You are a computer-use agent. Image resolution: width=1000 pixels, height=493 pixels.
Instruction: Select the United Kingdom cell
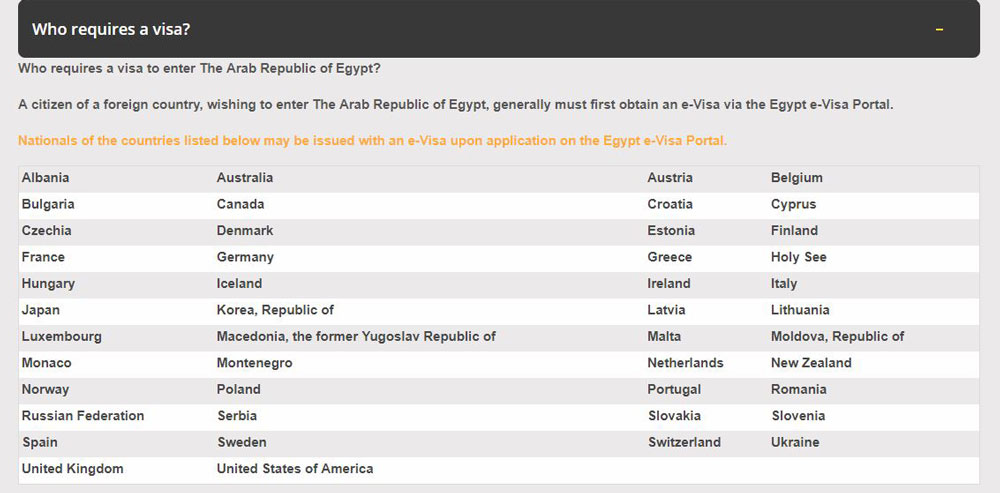point(73,469)
